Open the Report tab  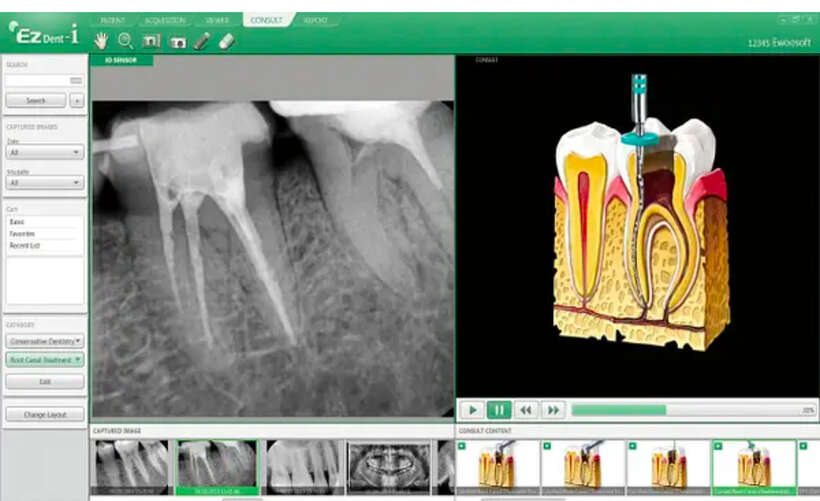[x=315, y=20]
